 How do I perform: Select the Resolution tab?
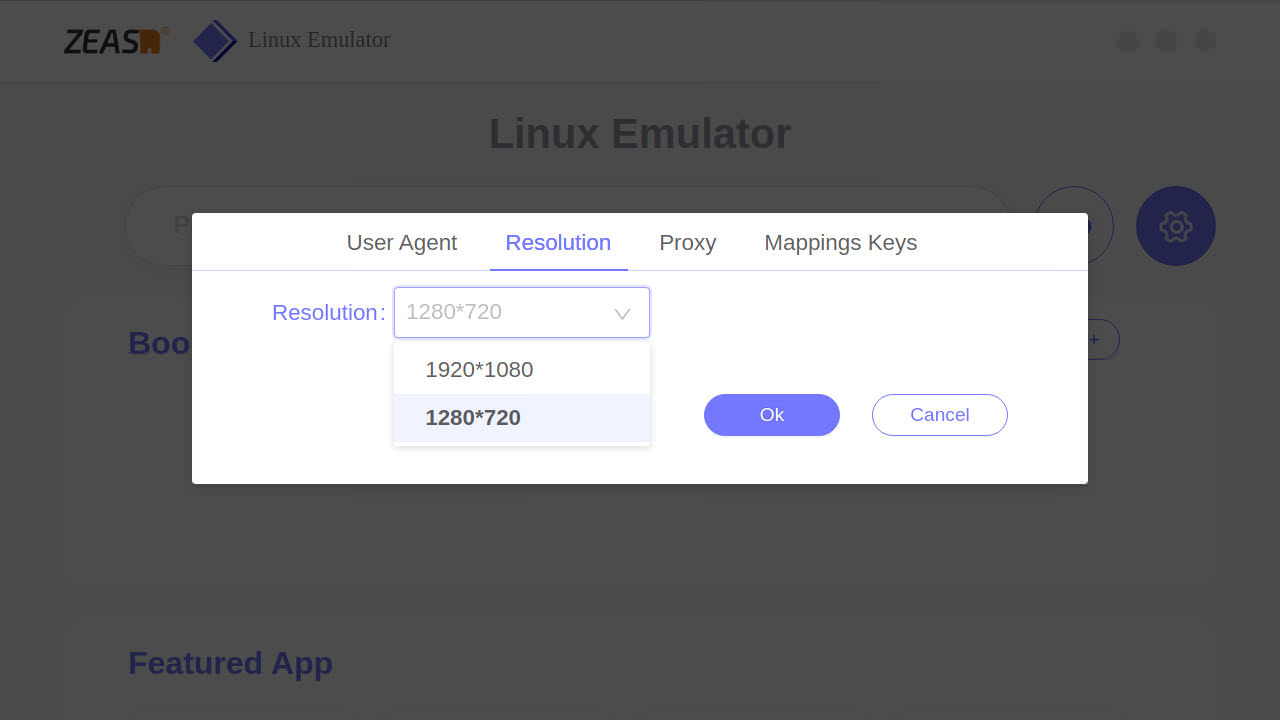click(558, 243)
